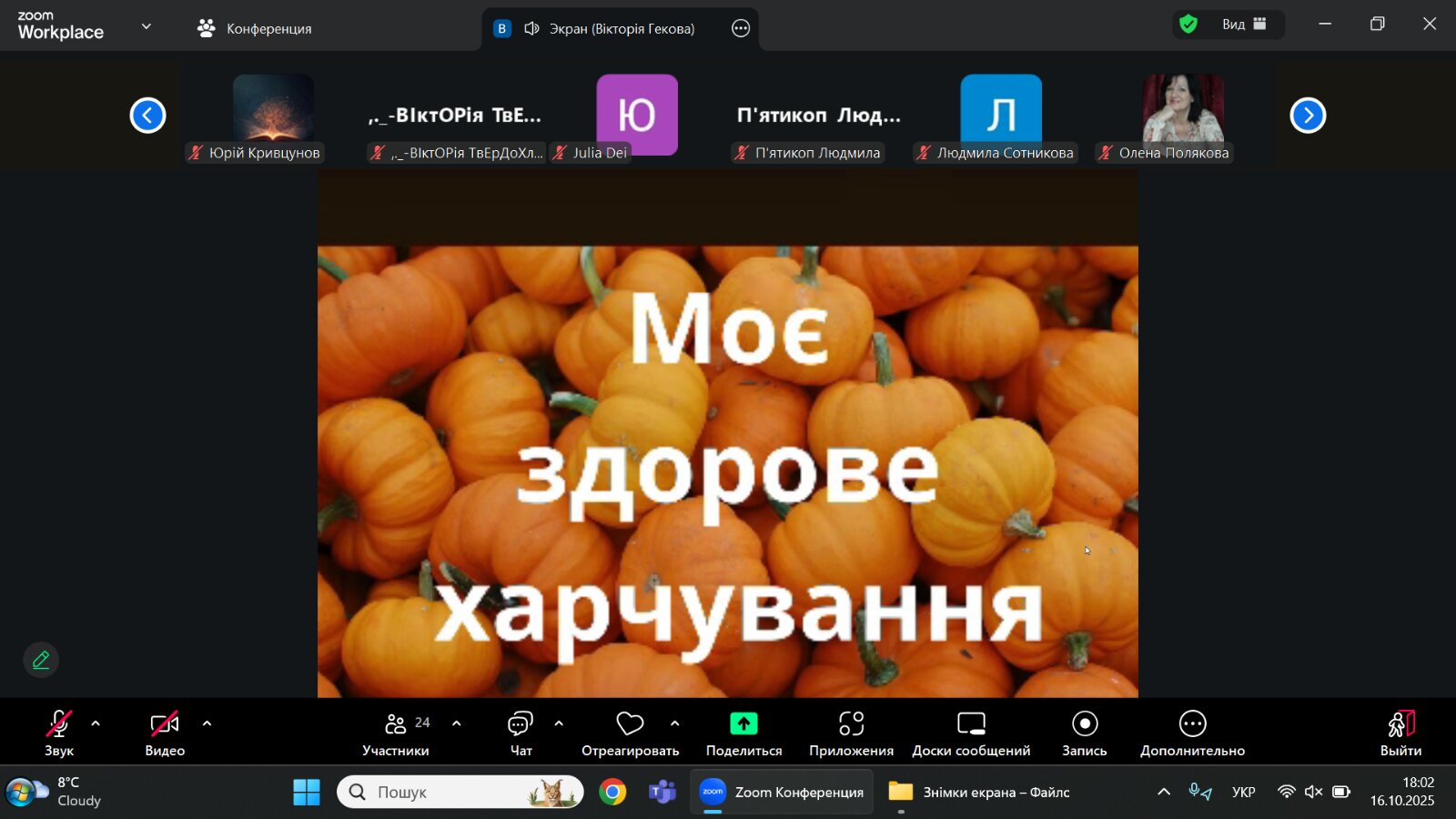Expand video options arrow next to Видео
This screenshot has width=1456, height=819.
coord(207,724)
